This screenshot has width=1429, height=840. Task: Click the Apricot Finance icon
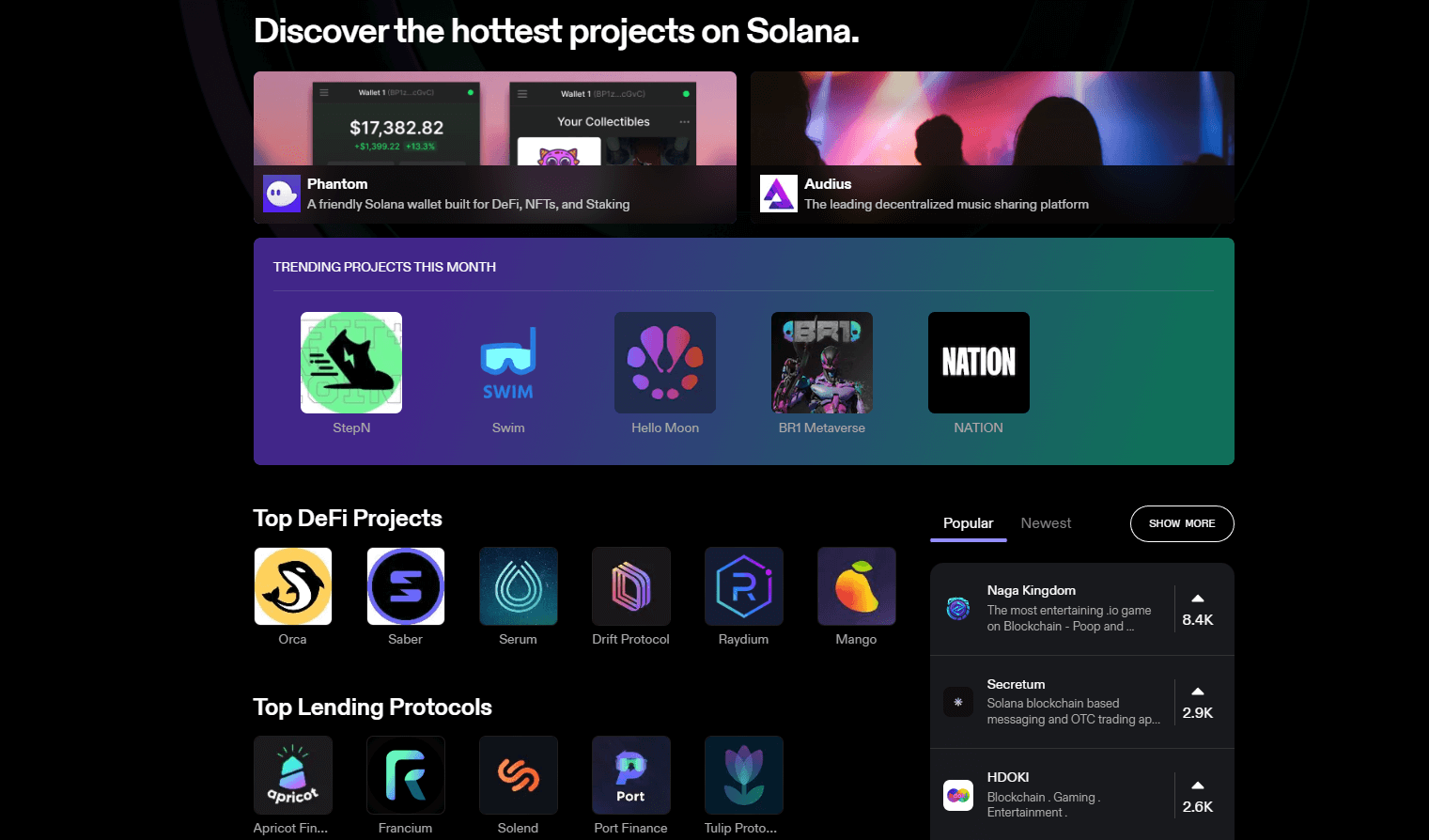[x=293, y=775]
